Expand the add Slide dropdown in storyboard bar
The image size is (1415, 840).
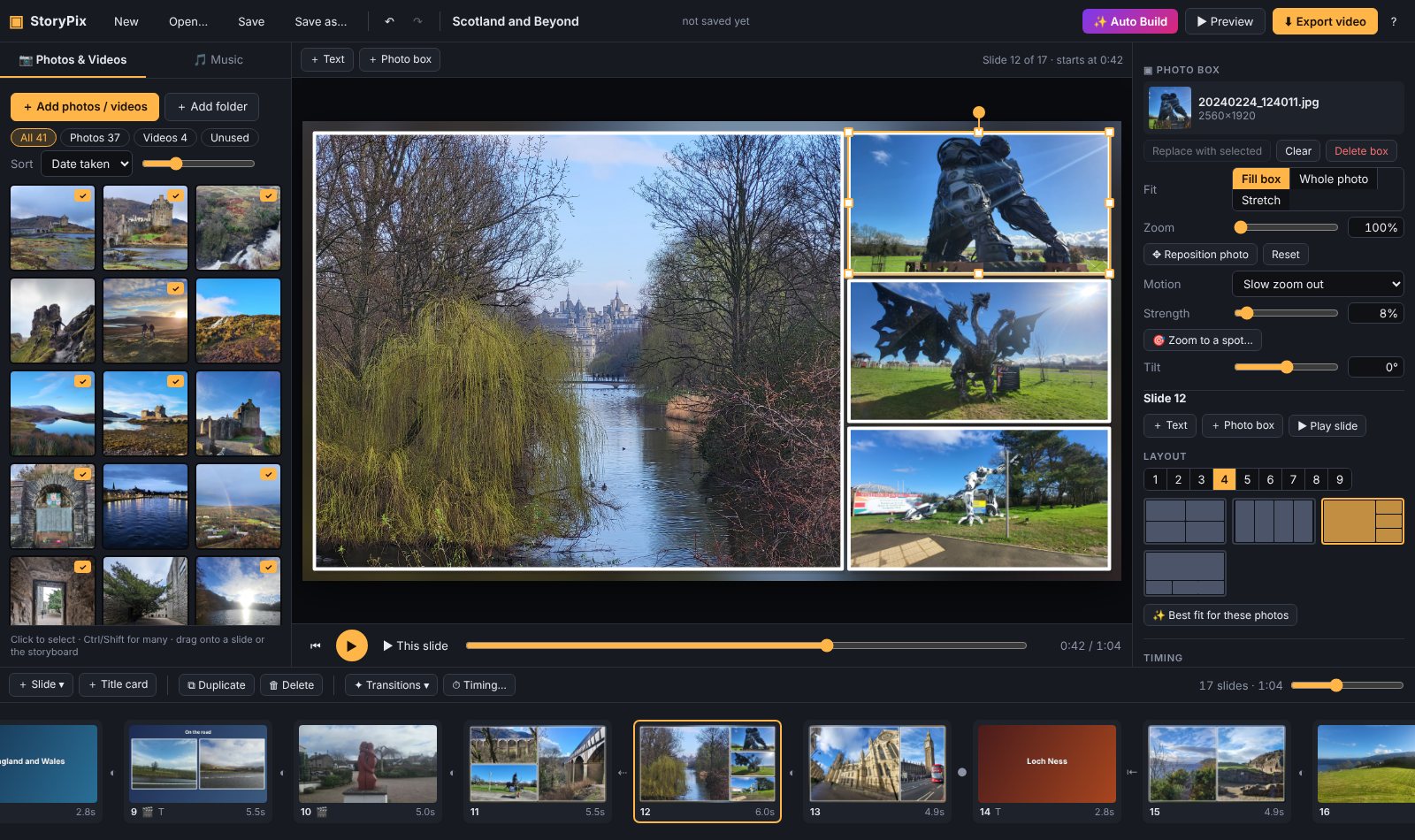[x=42, y=684]
